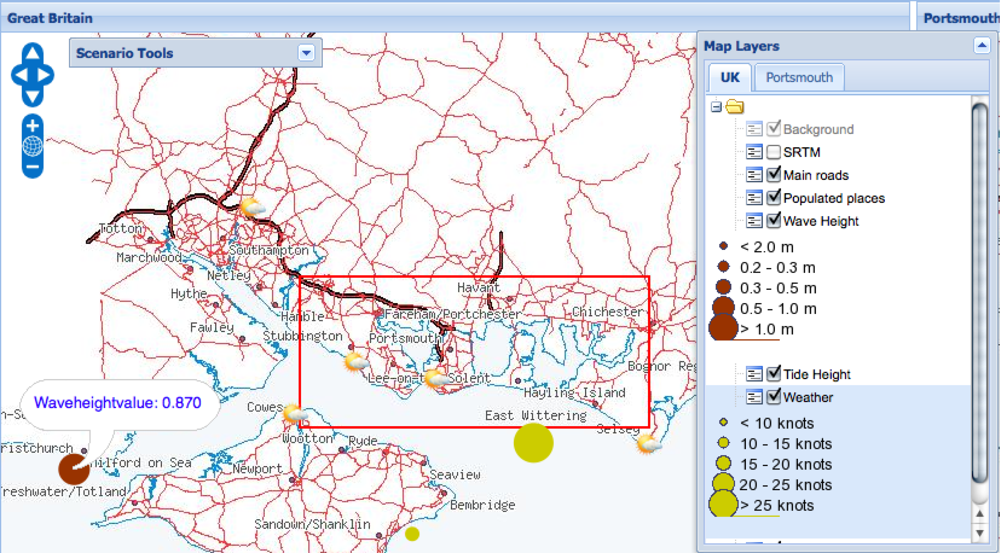Enable the SRTM layer checkbox

(x=774, y=152)
